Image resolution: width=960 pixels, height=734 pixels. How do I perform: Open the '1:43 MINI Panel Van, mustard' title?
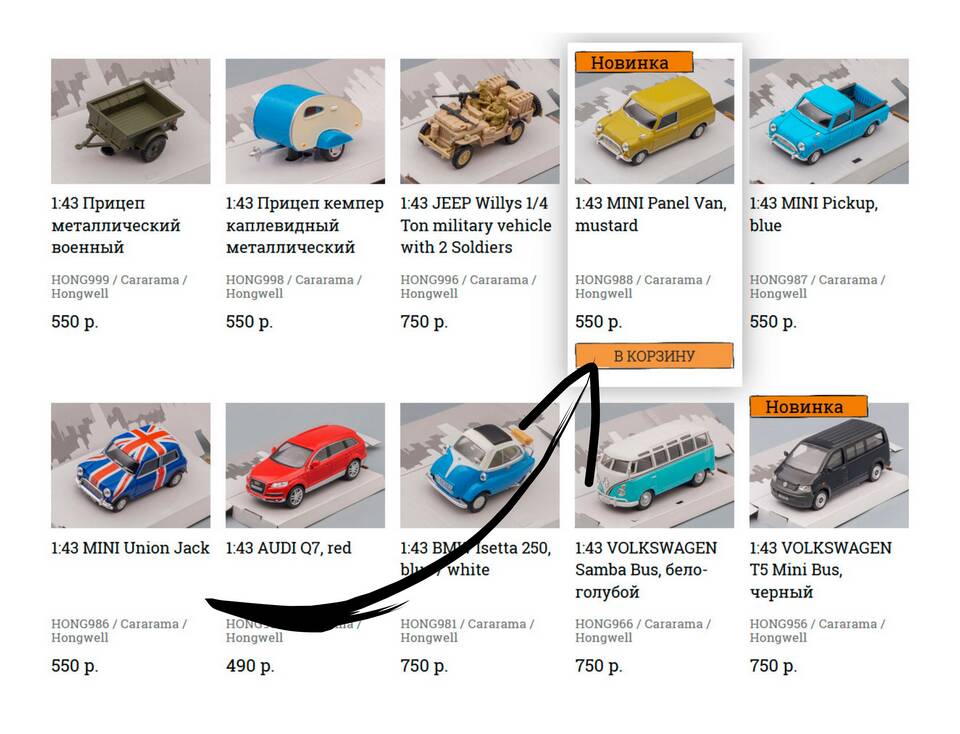pyautogui.click(x=651, y=214)
